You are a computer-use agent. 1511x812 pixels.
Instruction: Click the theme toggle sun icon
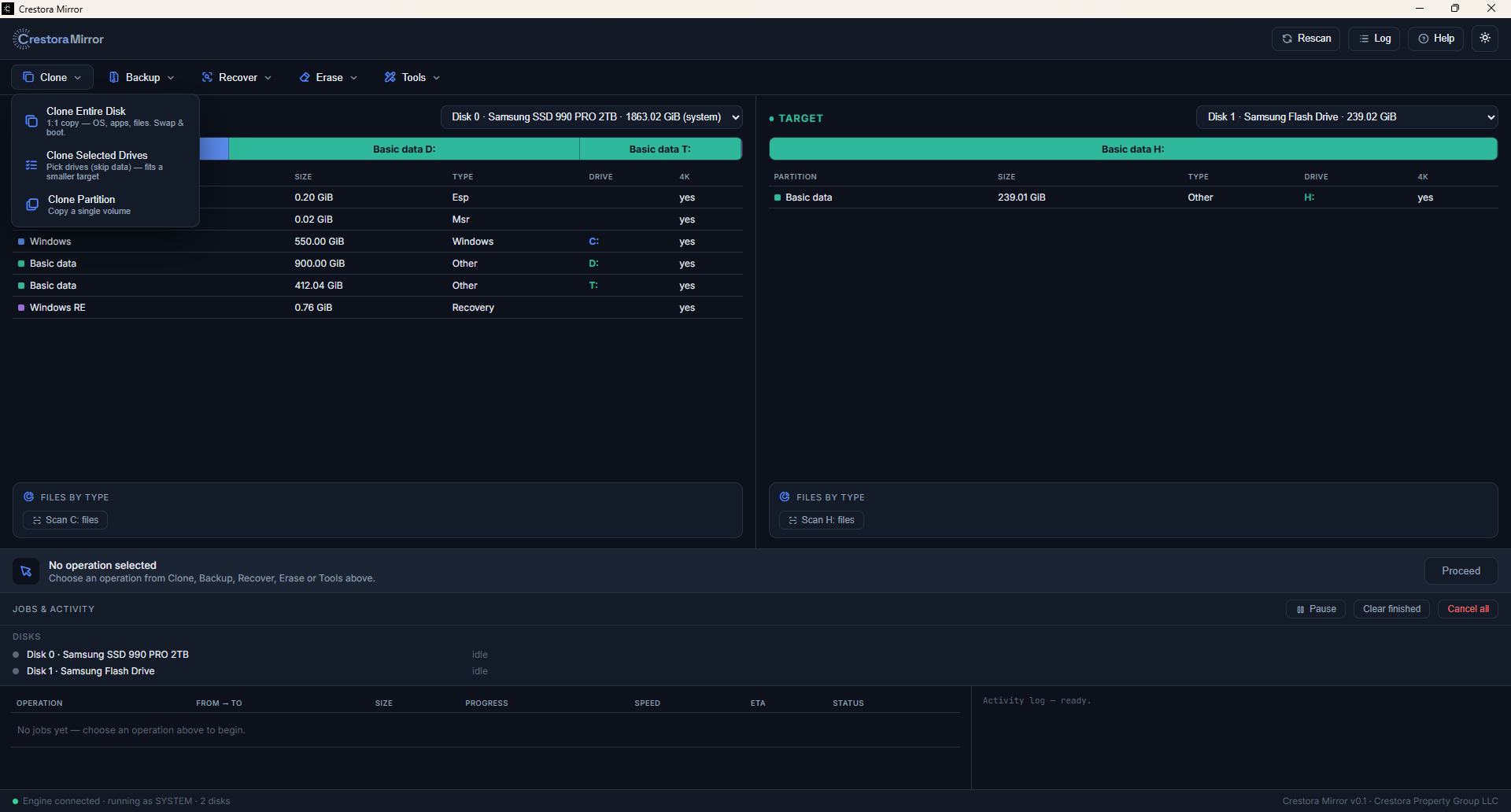click(1485, 39)
